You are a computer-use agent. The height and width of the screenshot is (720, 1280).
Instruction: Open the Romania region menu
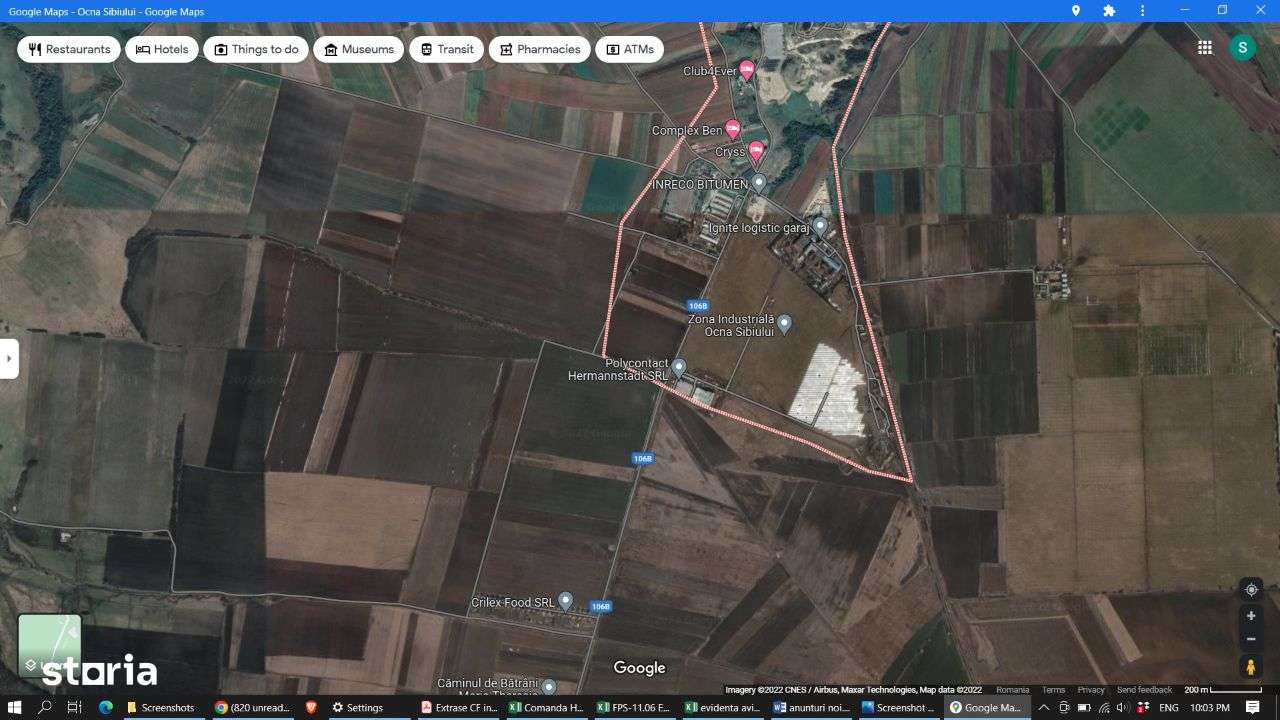point(1012,689)
